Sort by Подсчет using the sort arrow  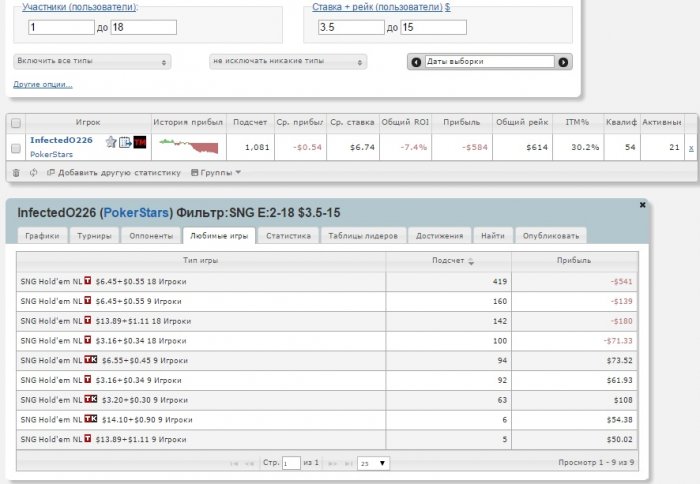pyautogui.click(x=471, y=262)
